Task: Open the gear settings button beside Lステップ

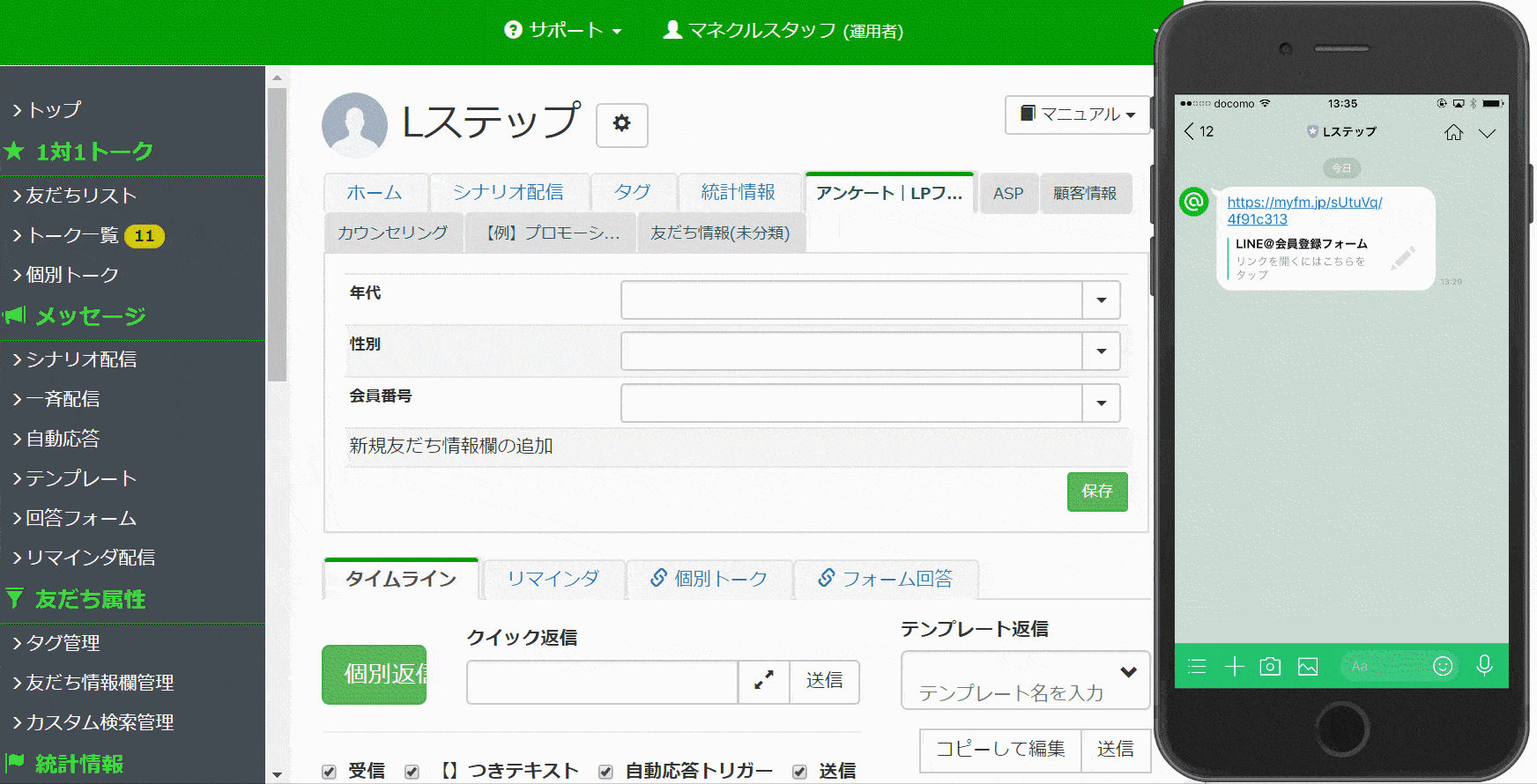Action: [x=621, y=124]
